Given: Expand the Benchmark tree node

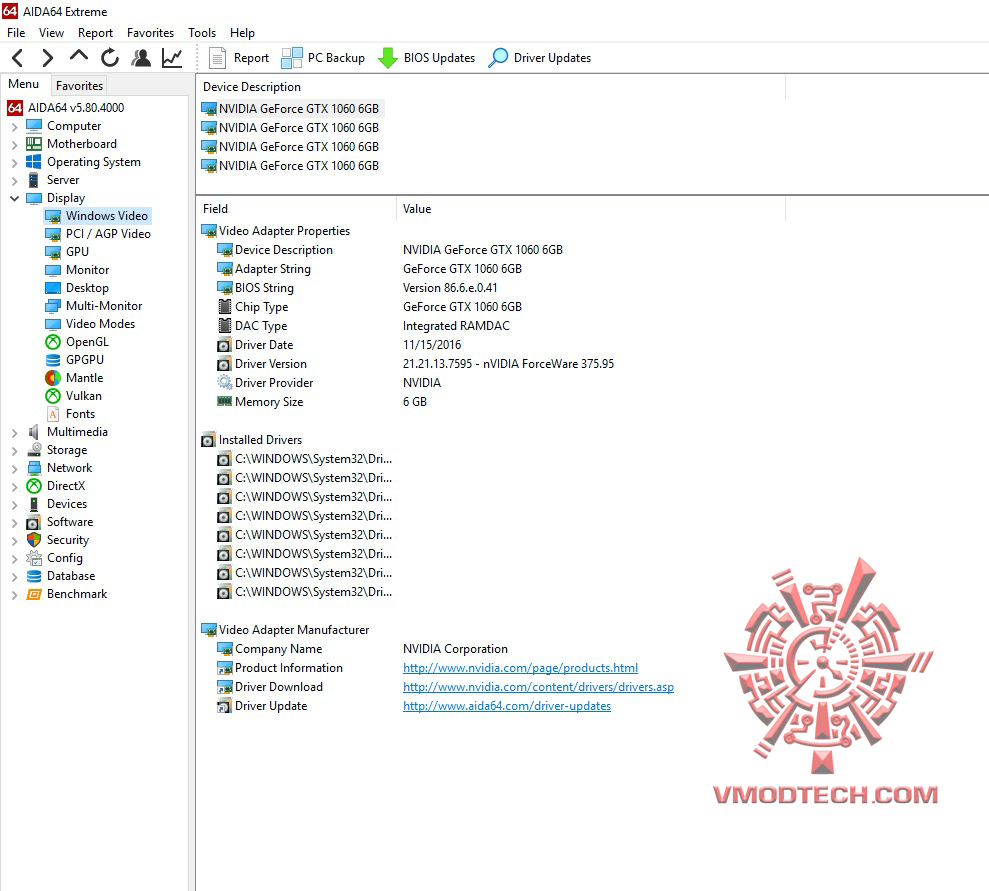Looking at the screenshot, I should (x=15, y=595).
